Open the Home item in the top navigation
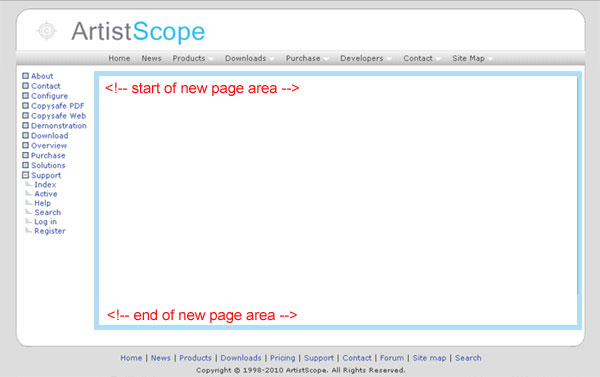This screenshot has height=377, width=600. tap(119, 58)
